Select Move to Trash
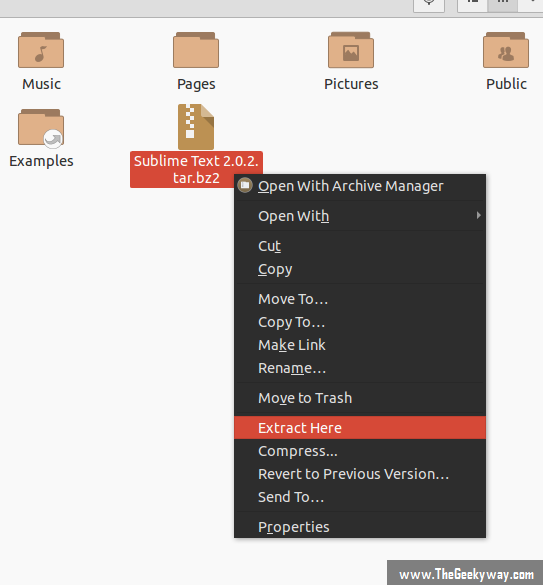Viewport: 543px width, 585px height. tap(360, 398)
